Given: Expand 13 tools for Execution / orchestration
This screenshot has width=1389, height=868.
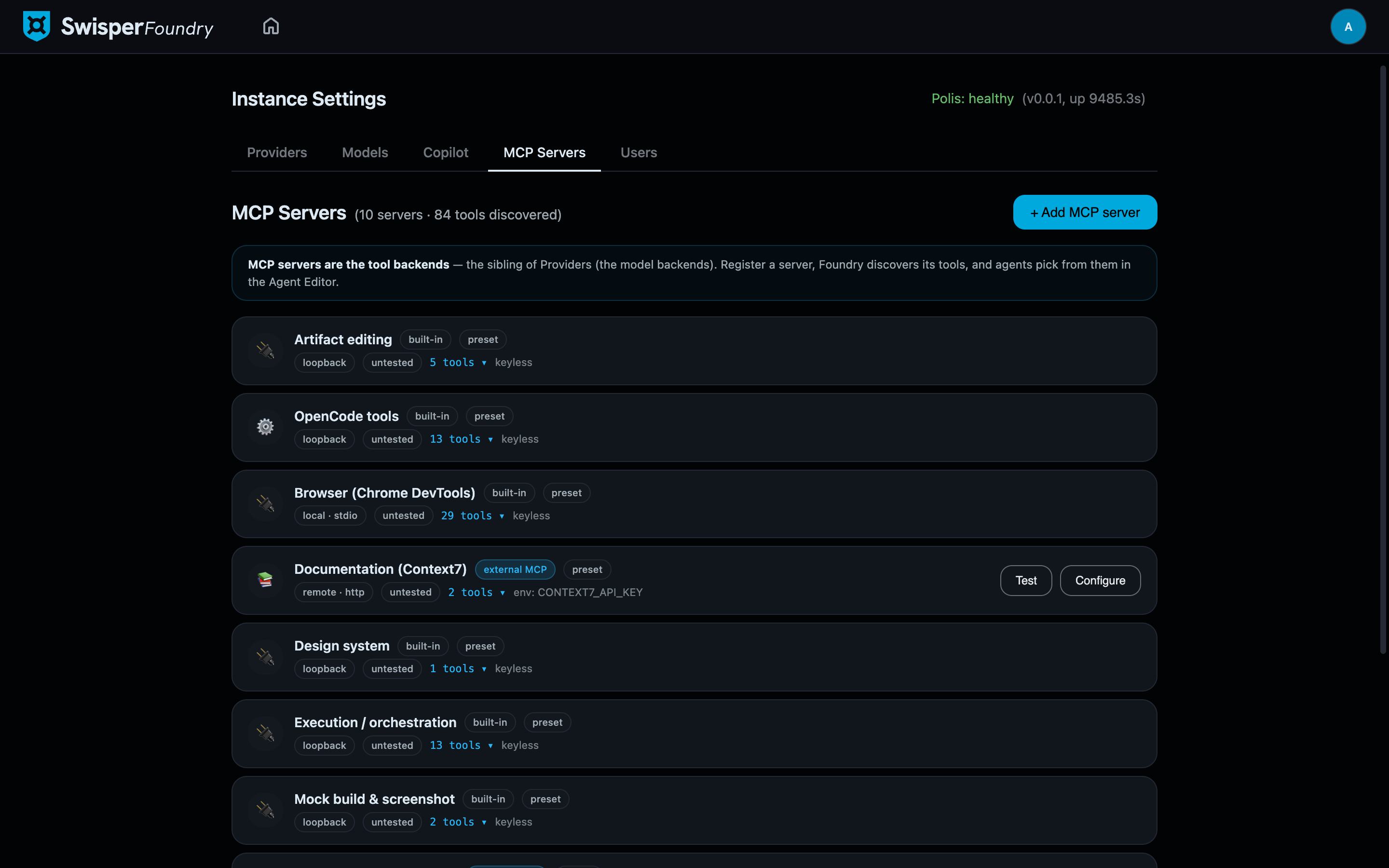Looking at the screenshot, I should point(462,745).
